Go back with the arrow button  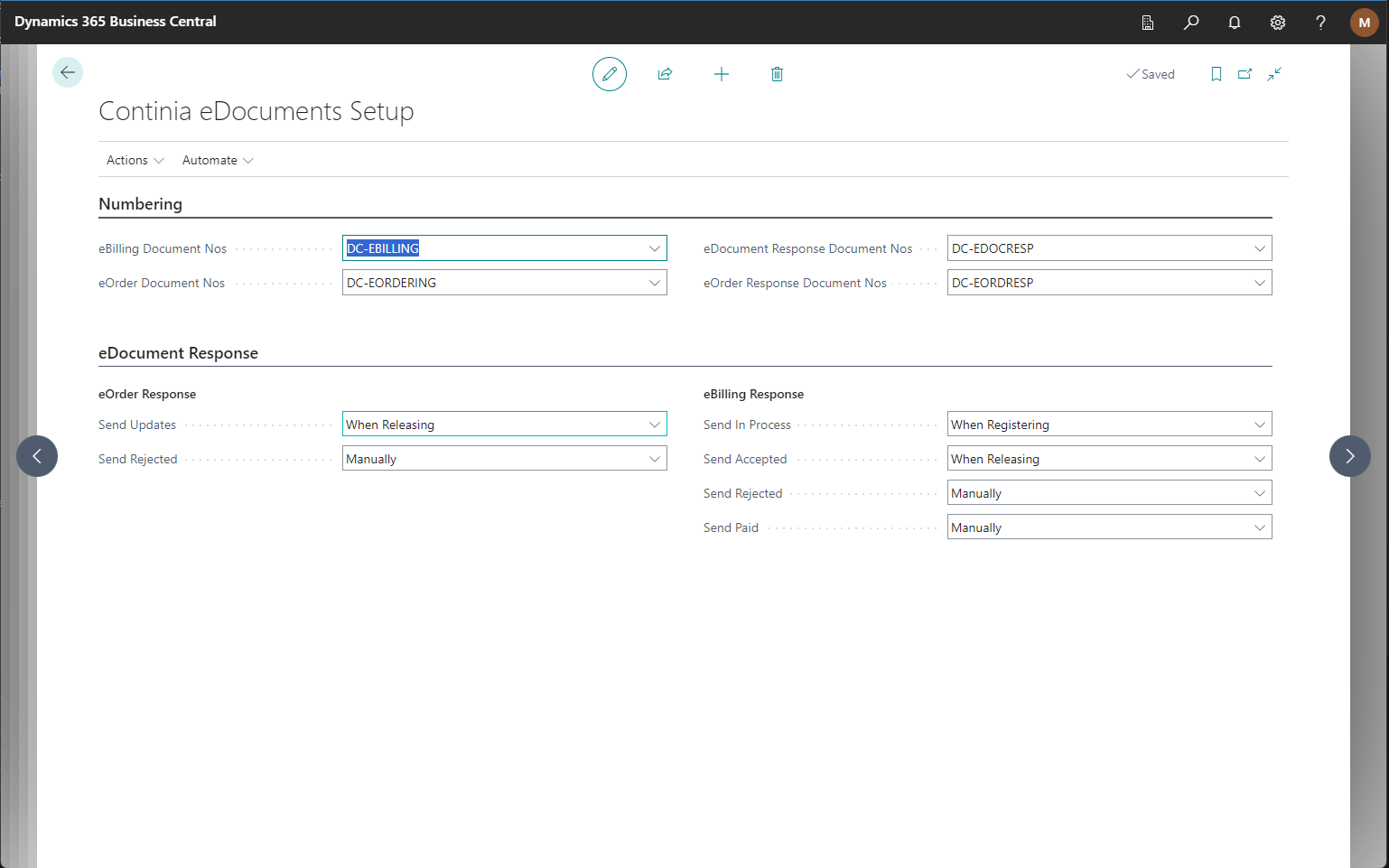(68, 72)
